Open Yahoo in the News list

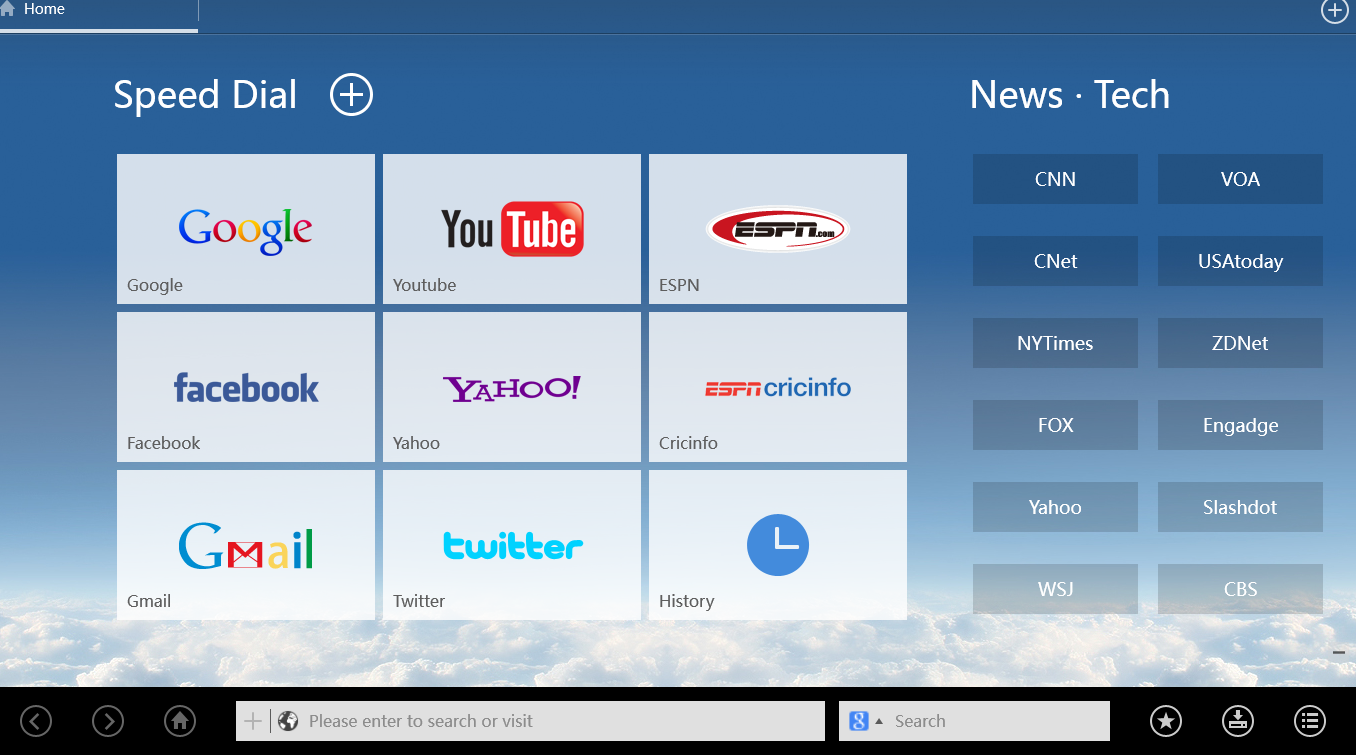click(x=1055, y=507)
